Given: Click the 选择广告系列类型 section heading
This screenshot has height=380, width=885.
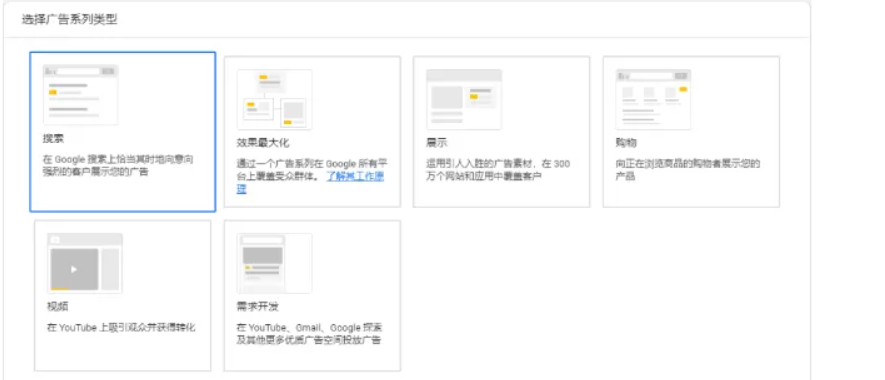Looking at the screenshot, I should pos(70,20).
